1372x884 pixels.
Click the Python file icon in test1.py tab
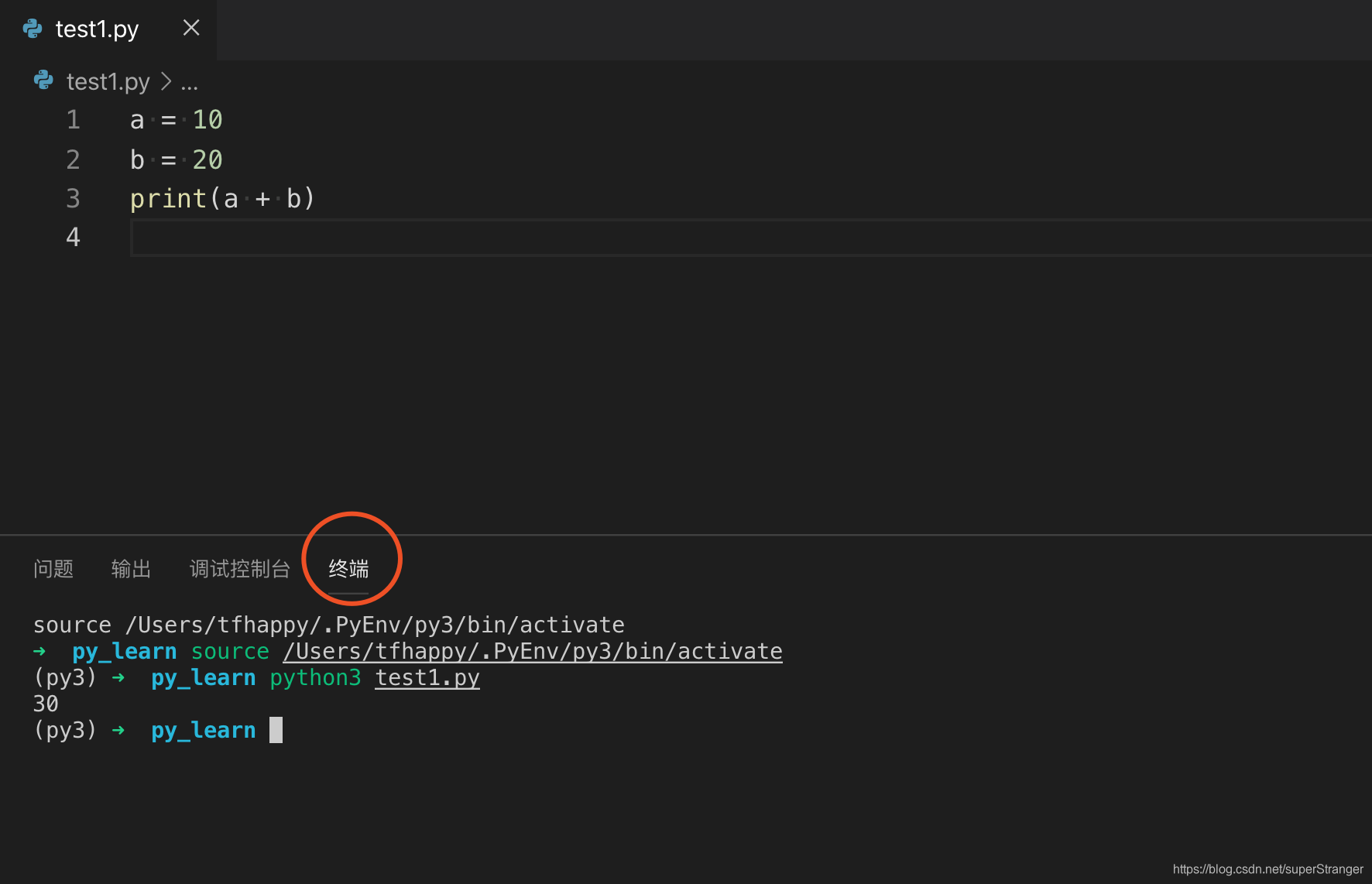coord(33,29)
